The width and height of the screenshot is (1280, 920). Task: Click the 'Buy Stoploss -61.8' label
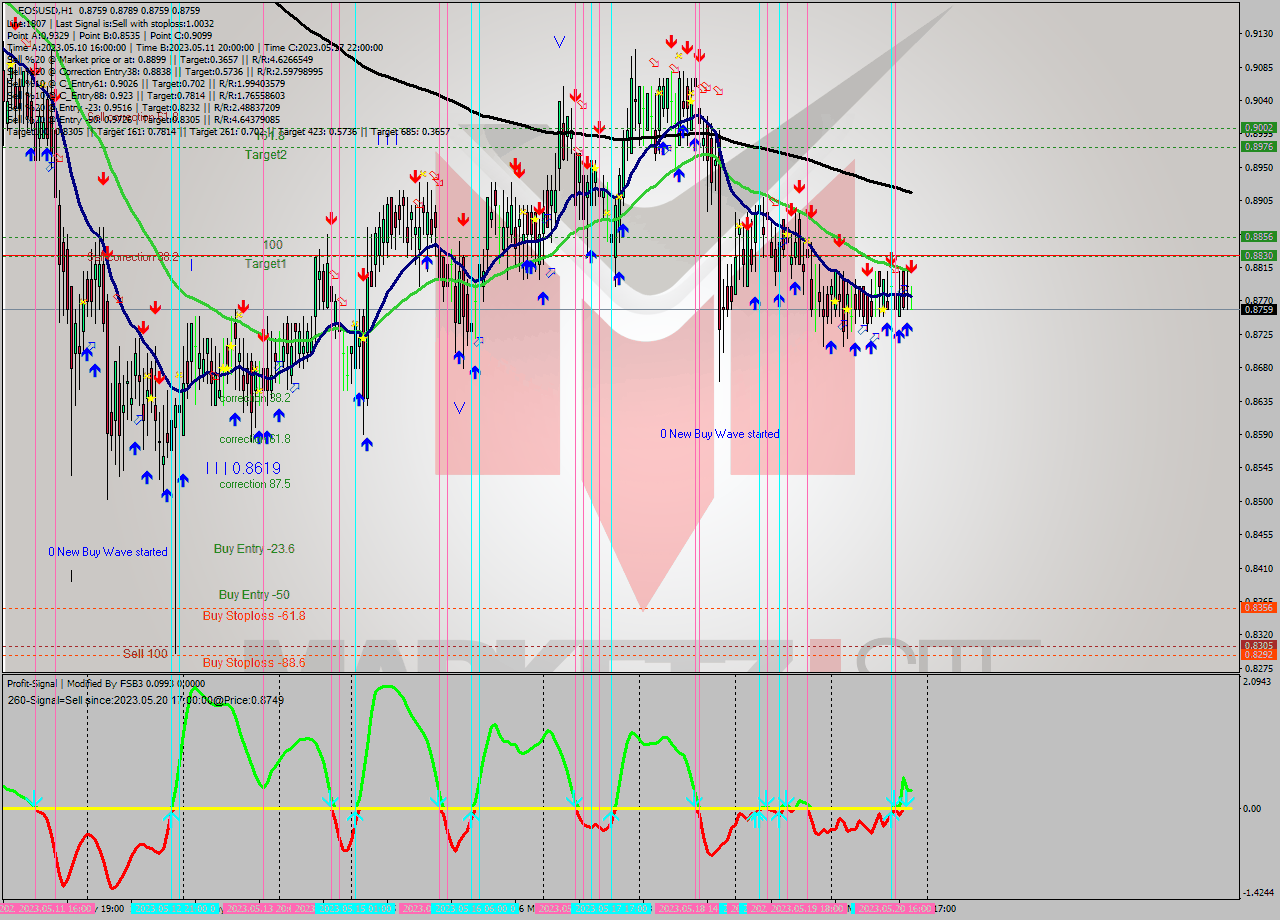[x=254, y=616]
